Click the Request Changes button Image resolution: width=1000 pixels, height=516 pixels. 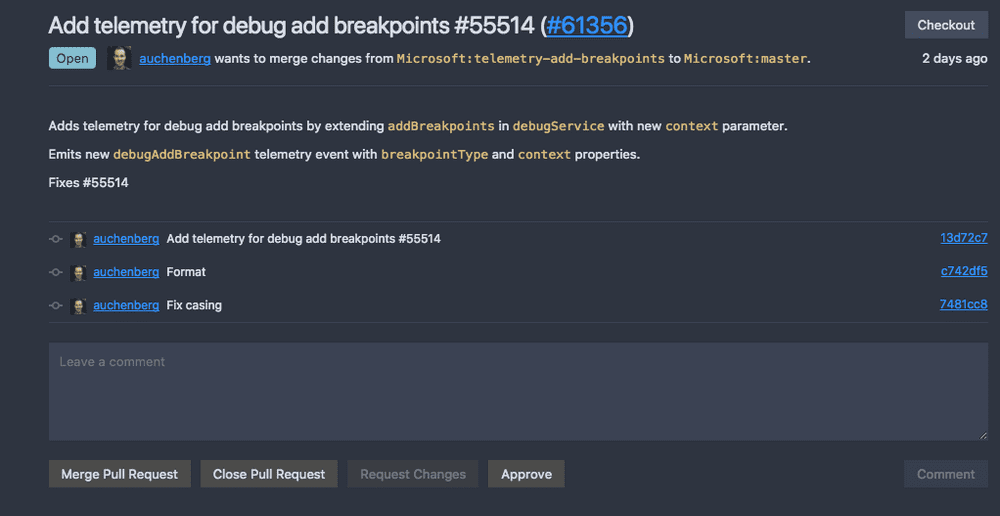pos(413,474)
